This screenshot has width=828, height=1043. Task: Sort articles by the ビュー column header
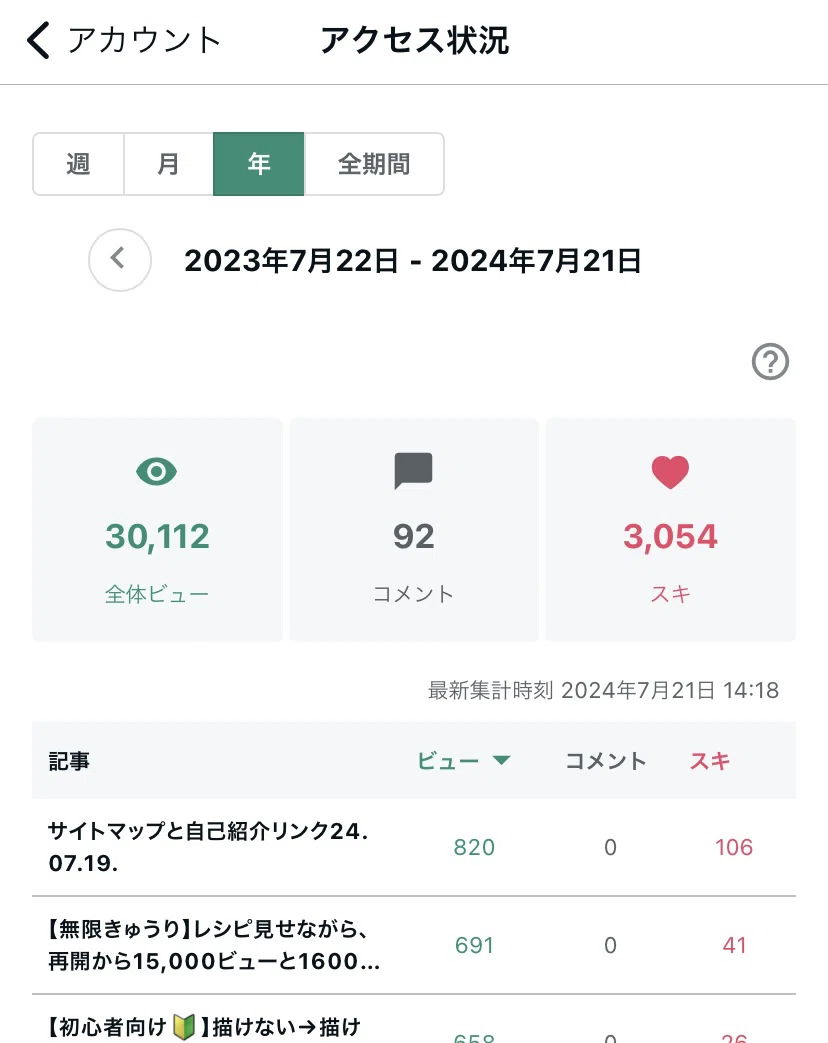(448, 761)
